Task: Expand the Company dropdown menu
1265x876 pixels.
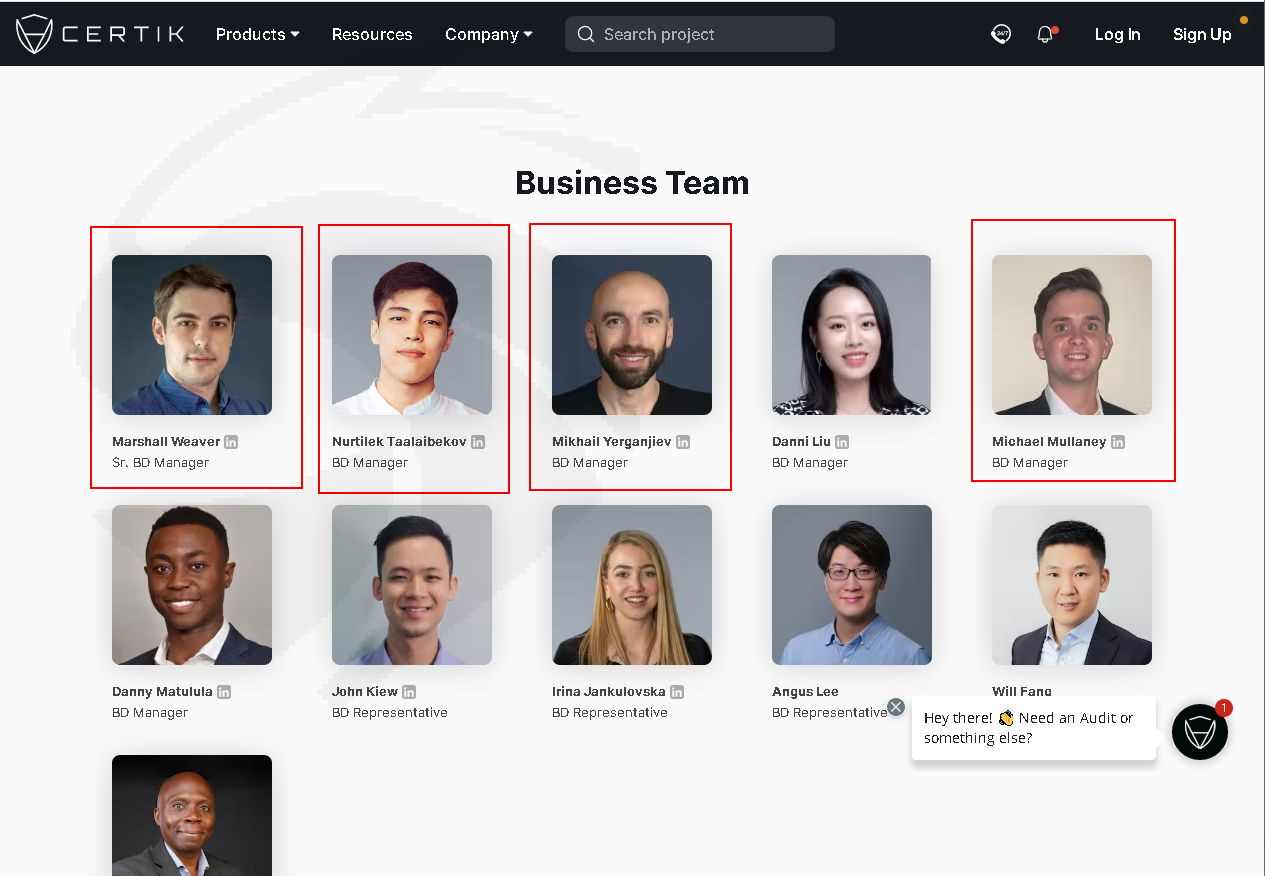Action: [x=489, y=34]
